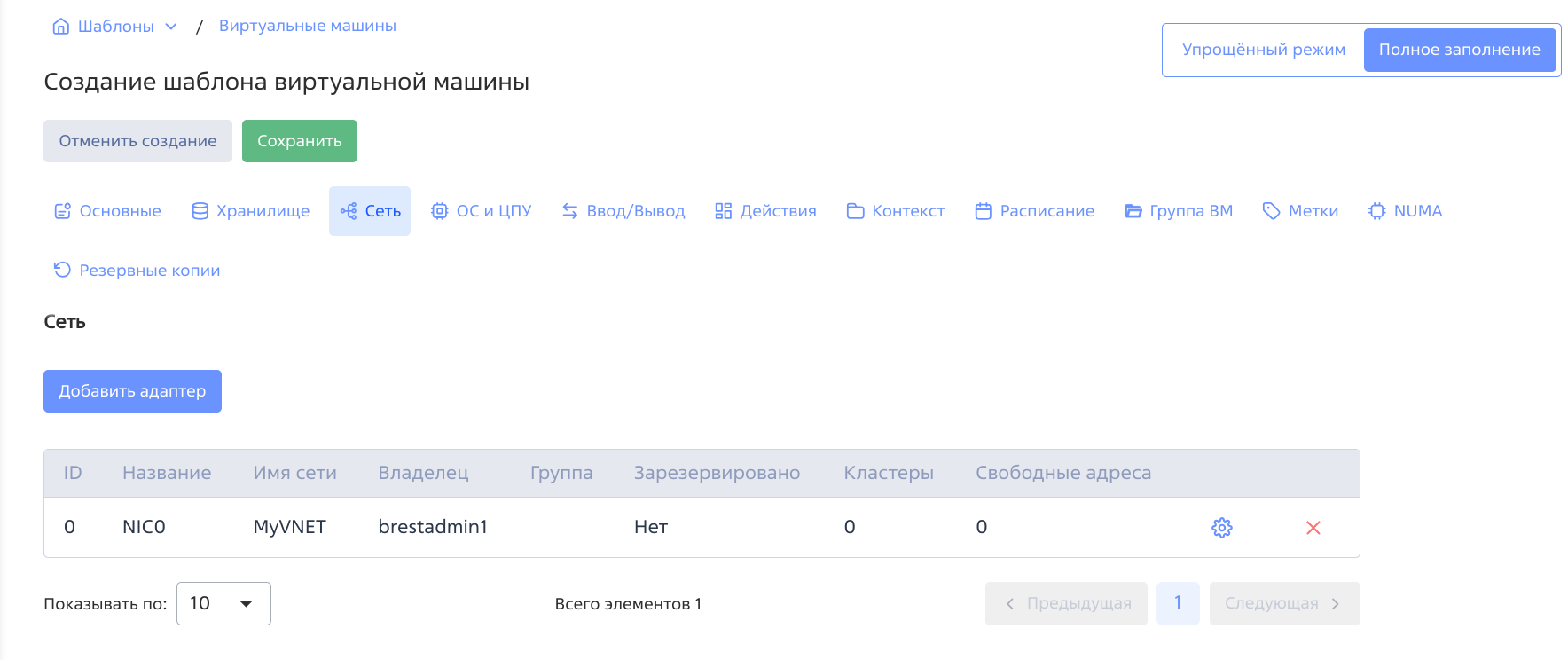Open the Действия tab
1568x660 pixels.
(x=765, y=211)
